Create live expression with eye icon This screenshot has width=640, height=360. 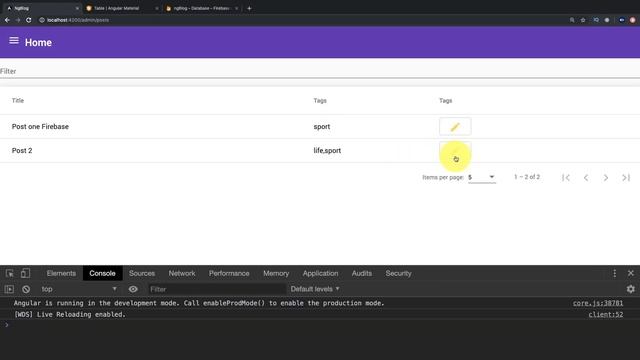133,289
